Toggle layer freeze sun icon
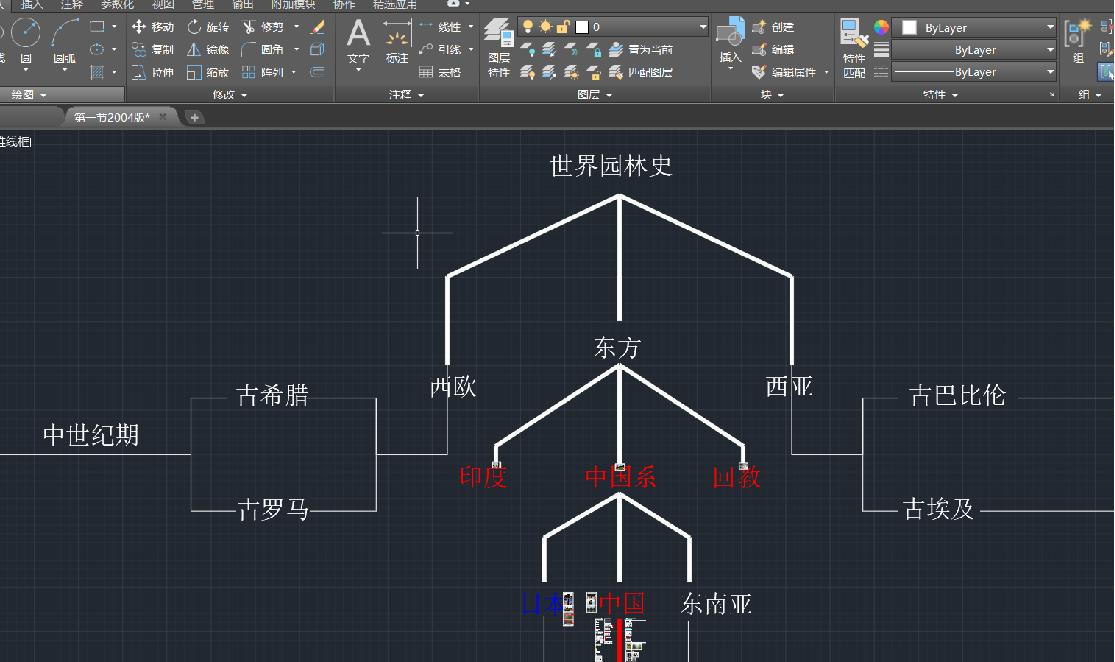This screenshot has height=662, width=1115. 545,27
